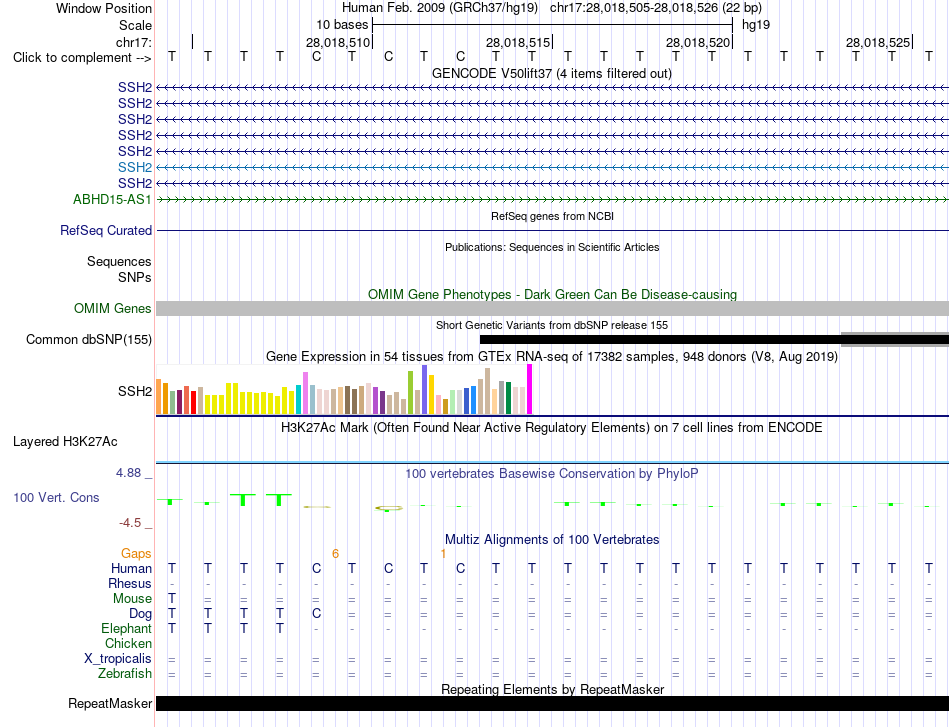Click the orange gap number 1 in alignment
Screen dimensions: 950x727
(443, 554)
